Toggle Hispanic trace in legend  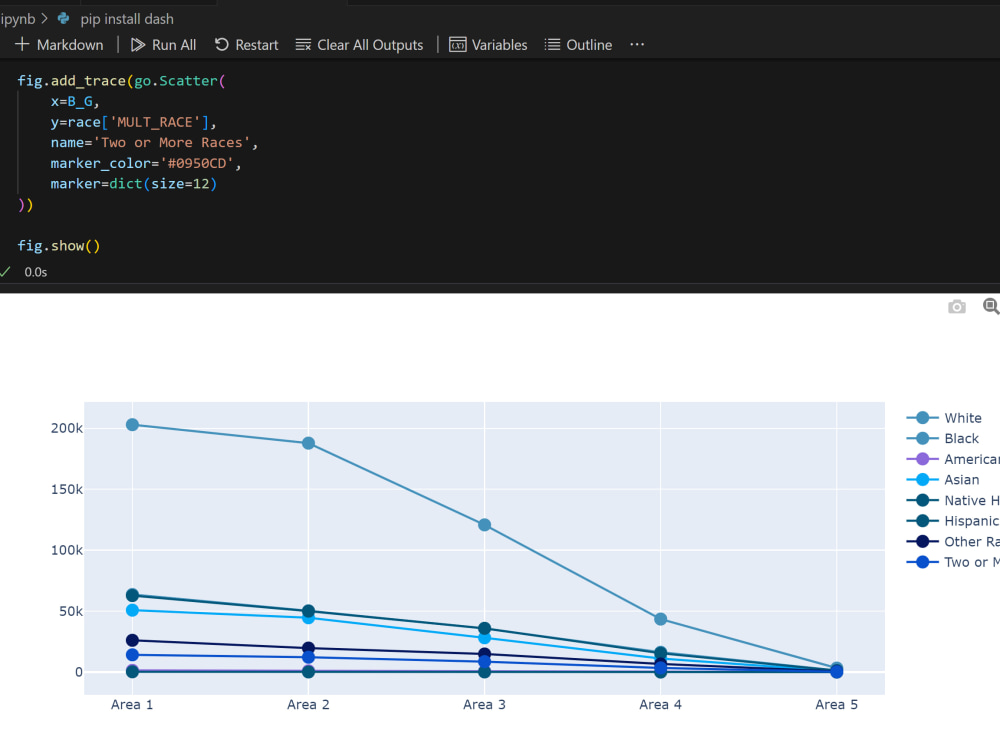click(x=953, y=520)
